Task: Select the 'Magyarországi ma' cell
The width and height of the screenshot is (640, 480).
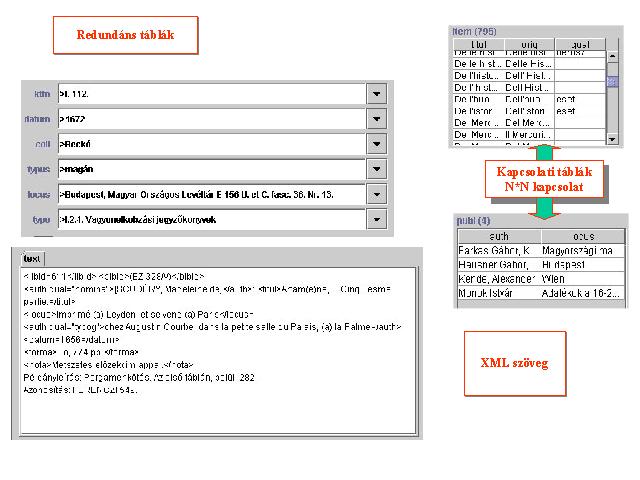Action: click(x=583, y=250)
